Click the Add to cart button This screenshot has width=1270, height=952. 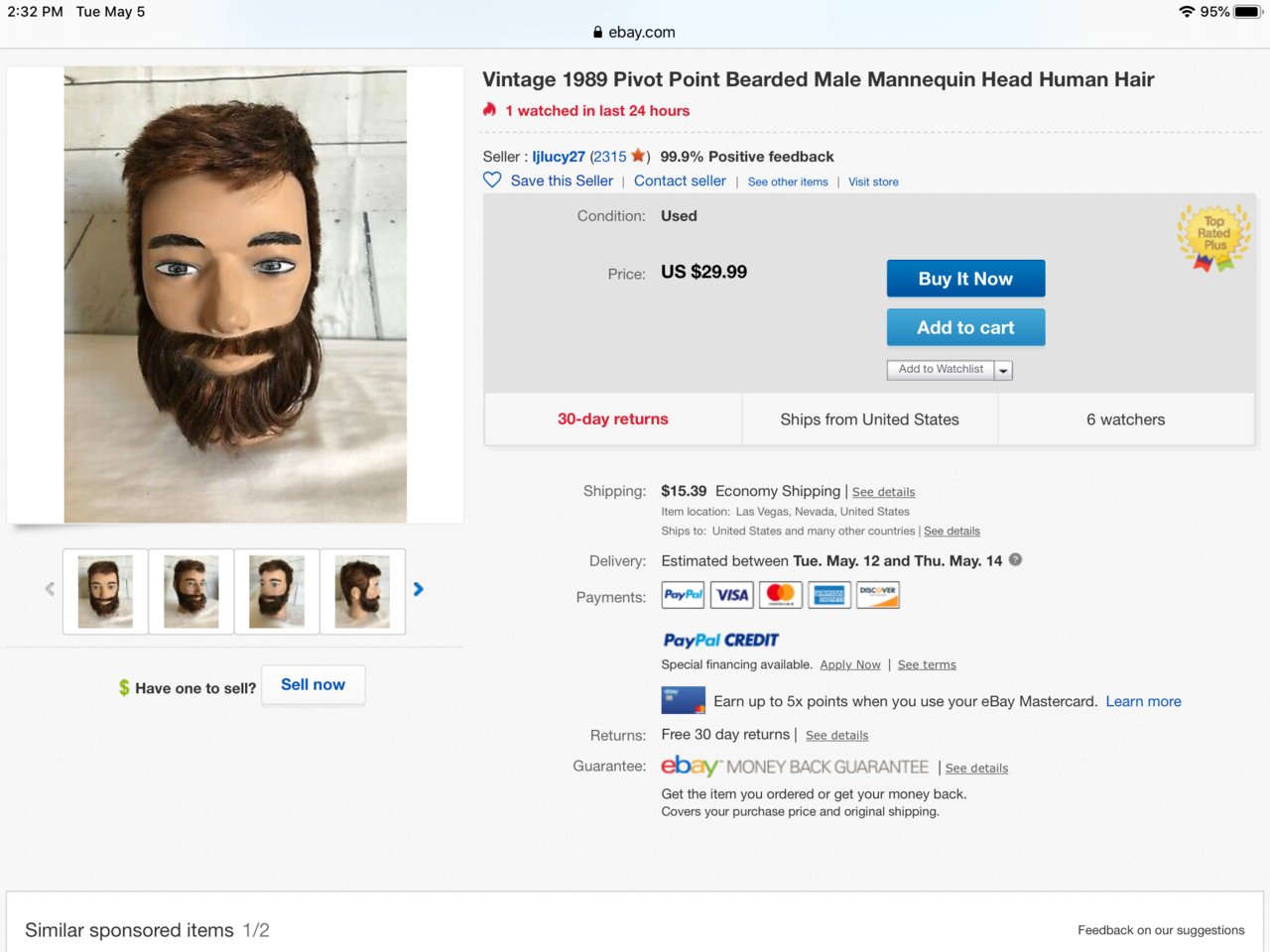tap(965, 327)
